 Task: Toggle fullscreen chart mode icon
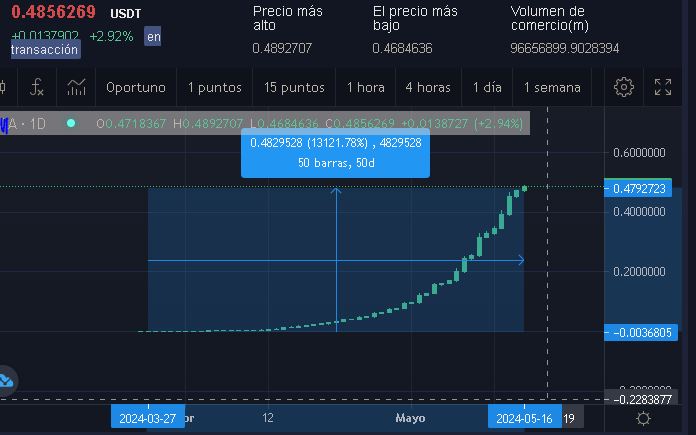click(x=663, y=87)
